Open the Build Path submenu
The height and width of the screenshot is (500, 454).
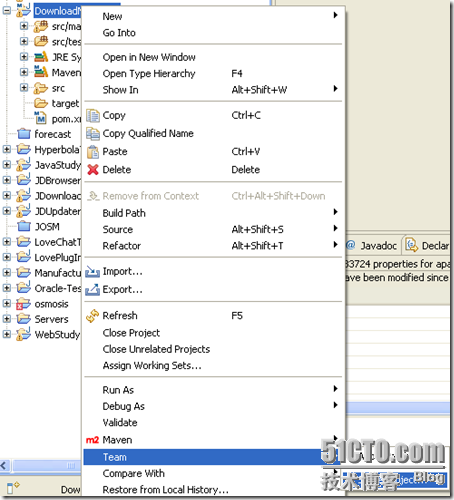(213, 213)
